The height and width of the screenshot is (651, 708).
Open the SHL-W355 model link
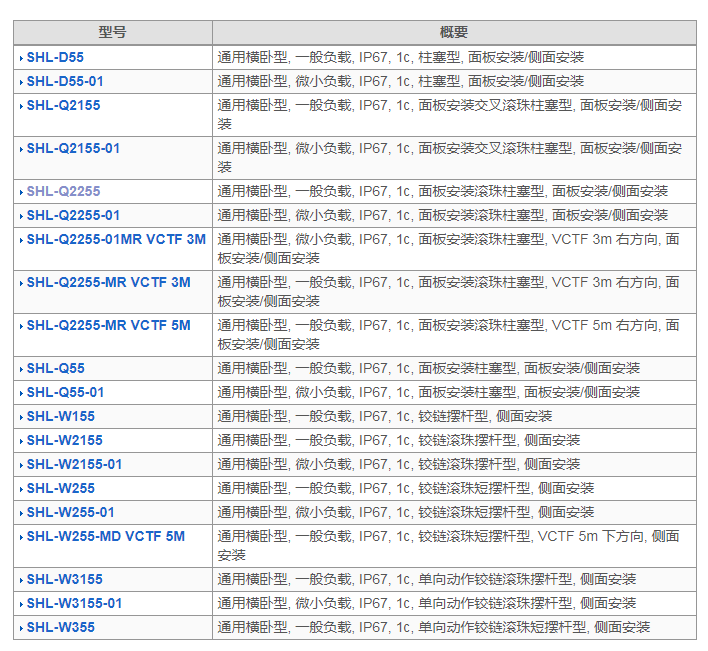61,627
